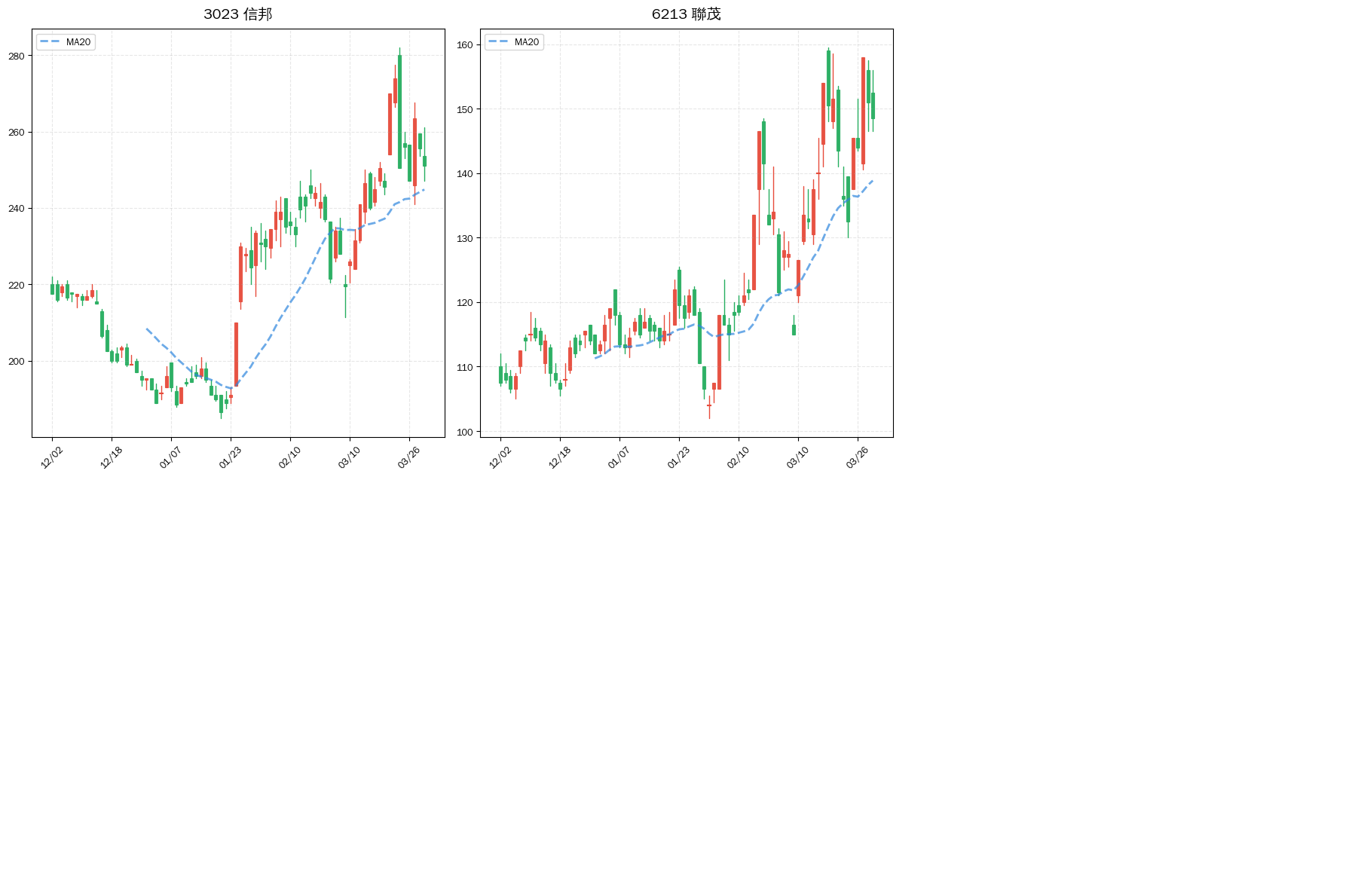This screenshot has height=896, width=1349.
Task: Click the 02/10 date label on 6213 chart
Action: point(738,457)
